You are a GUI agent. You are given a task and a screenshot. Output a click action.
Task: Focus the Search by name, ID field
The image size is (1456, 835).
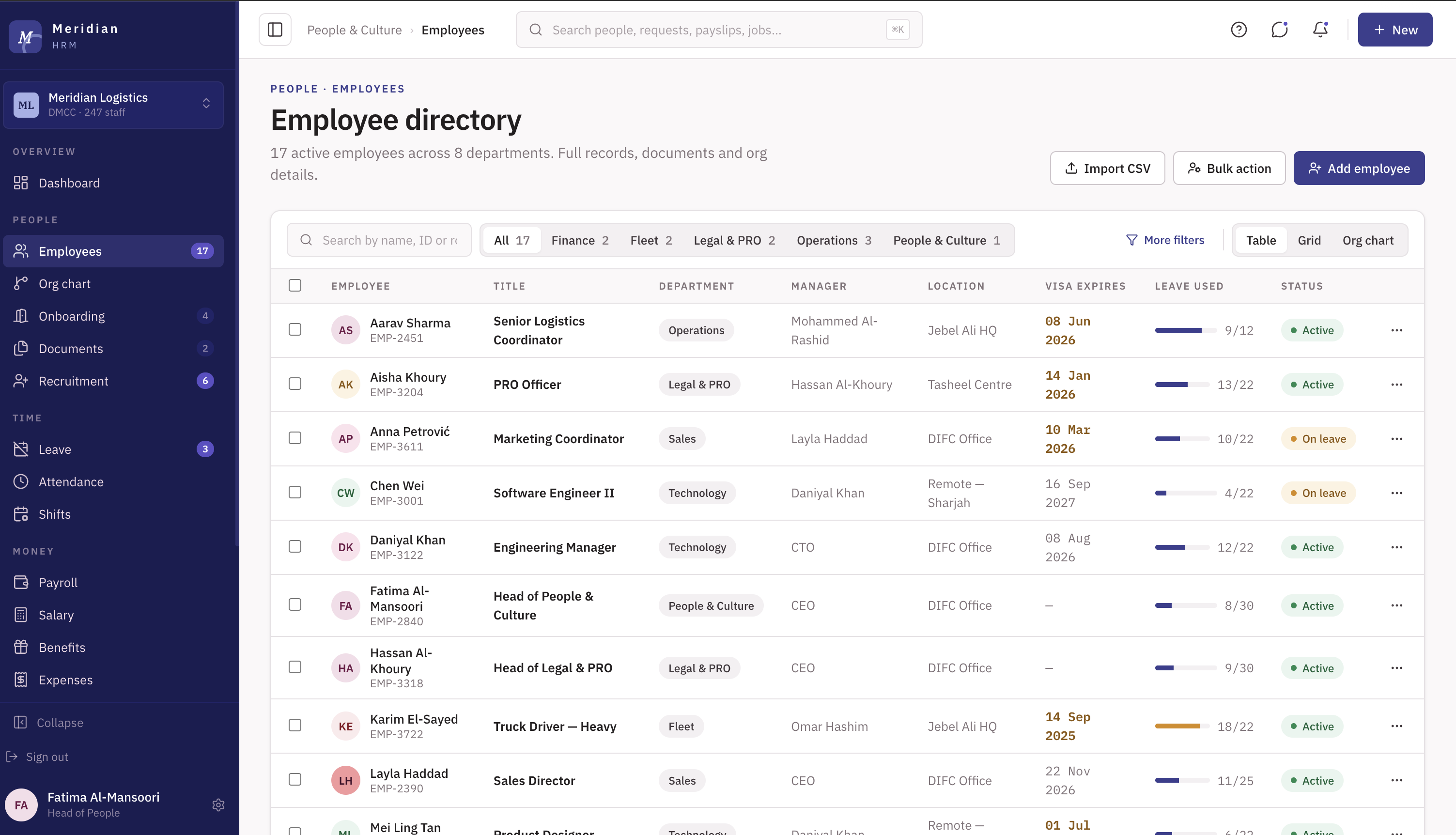click(379, 240)
